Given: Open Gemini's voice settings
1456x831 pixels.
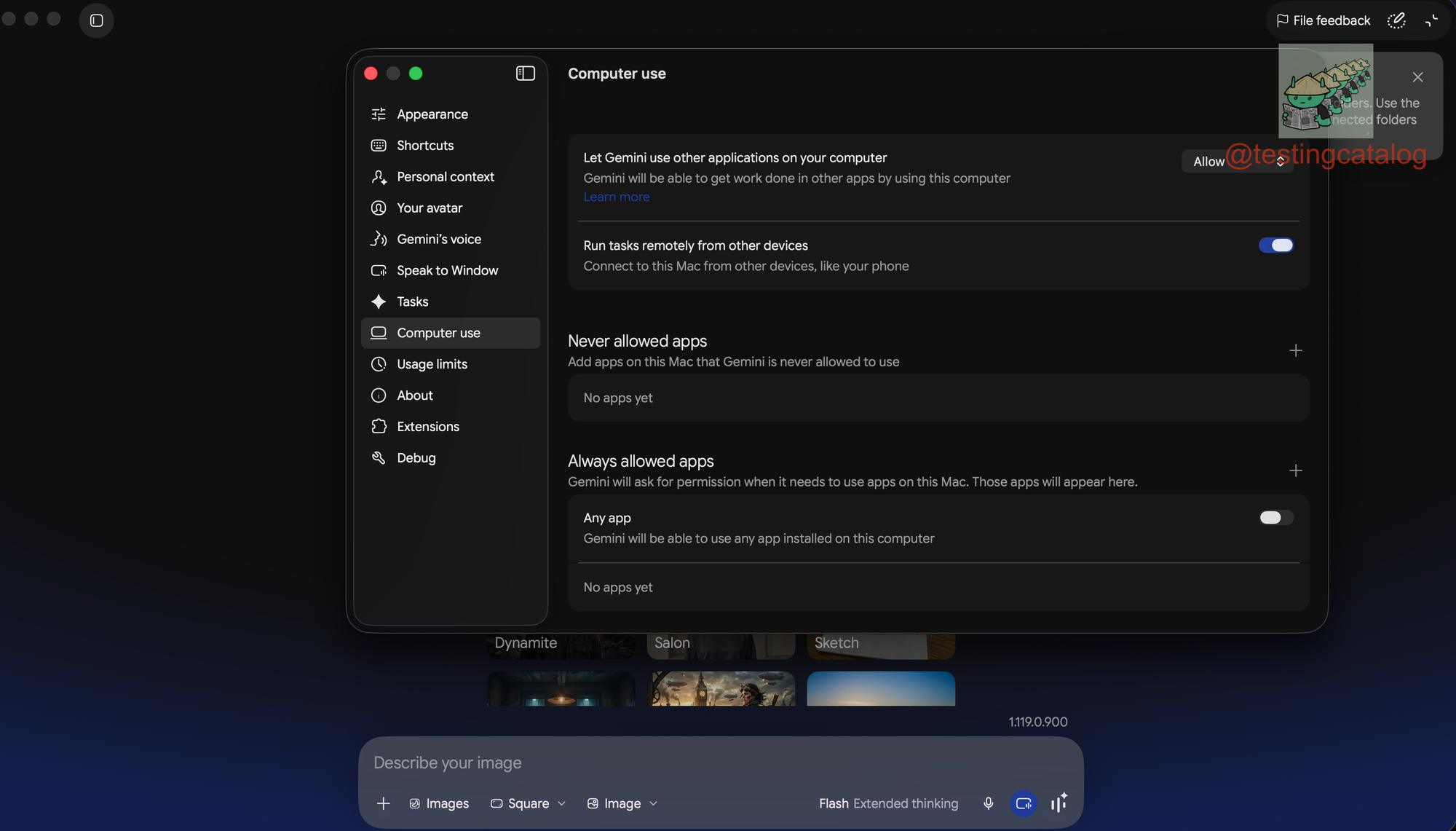Looking at the screenshot, I should pos(450,240).
